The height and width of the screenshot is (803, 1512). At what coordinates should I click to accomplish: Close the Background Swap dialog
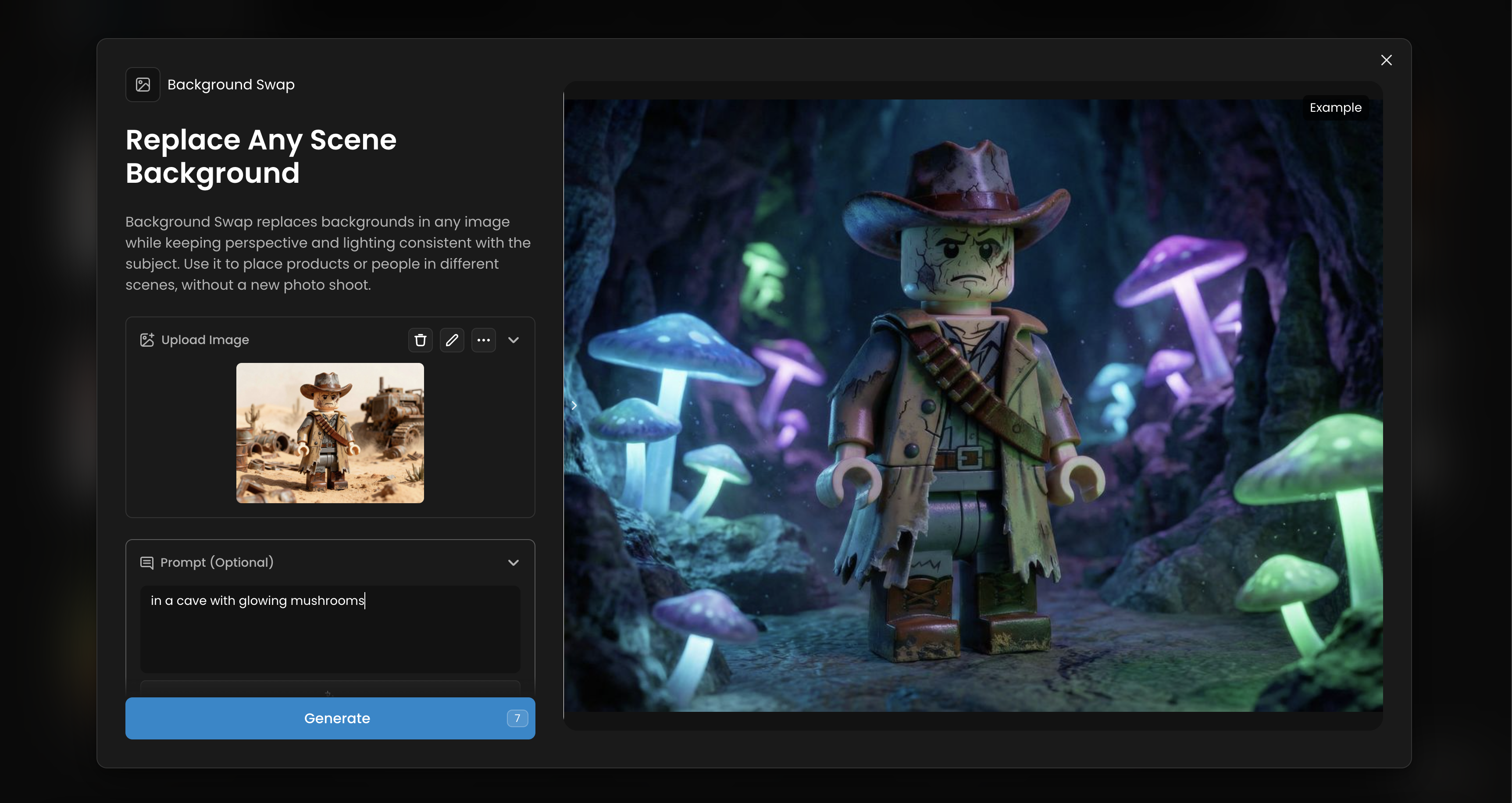tap(1386, 60)
